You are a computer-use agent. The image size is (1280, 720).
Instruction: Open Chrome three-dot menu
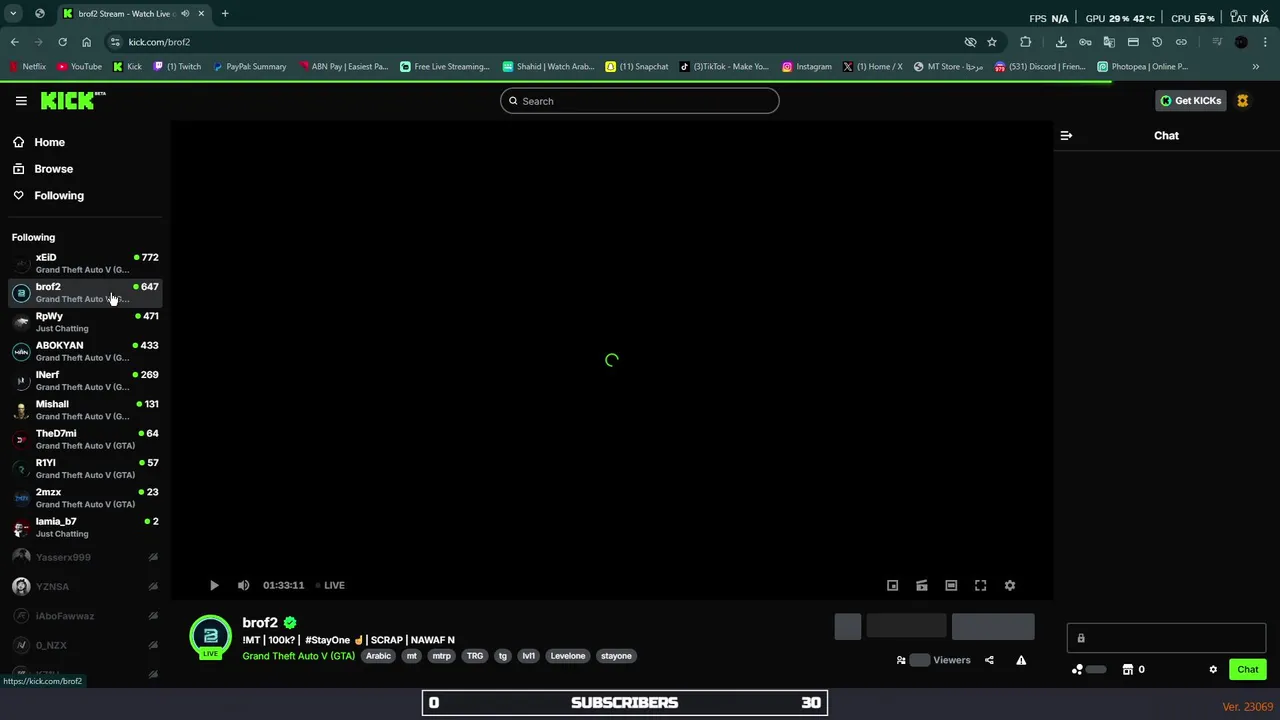pyautogui.click(x=1266, y=42)
